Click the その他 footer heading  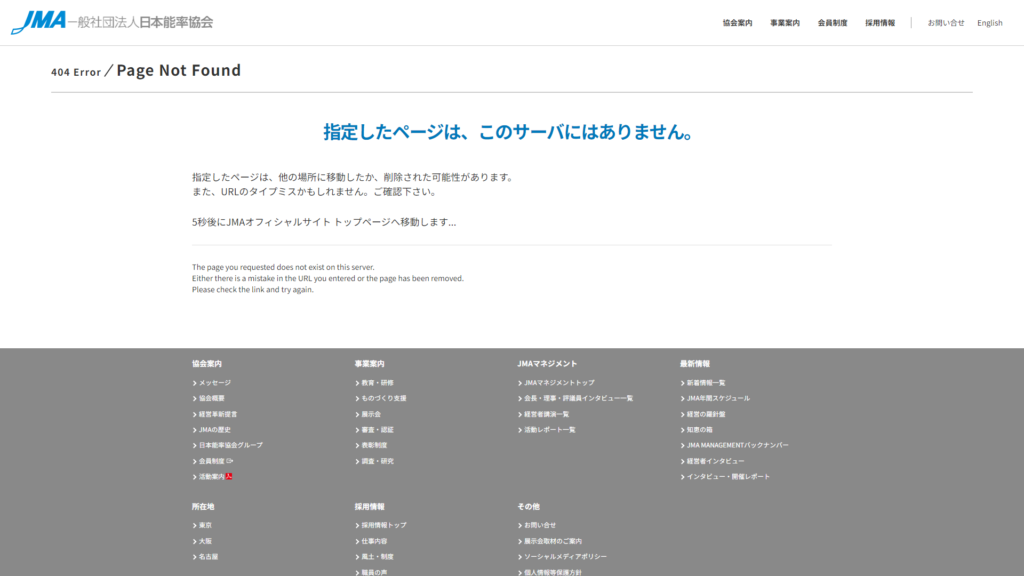(528, 507)
